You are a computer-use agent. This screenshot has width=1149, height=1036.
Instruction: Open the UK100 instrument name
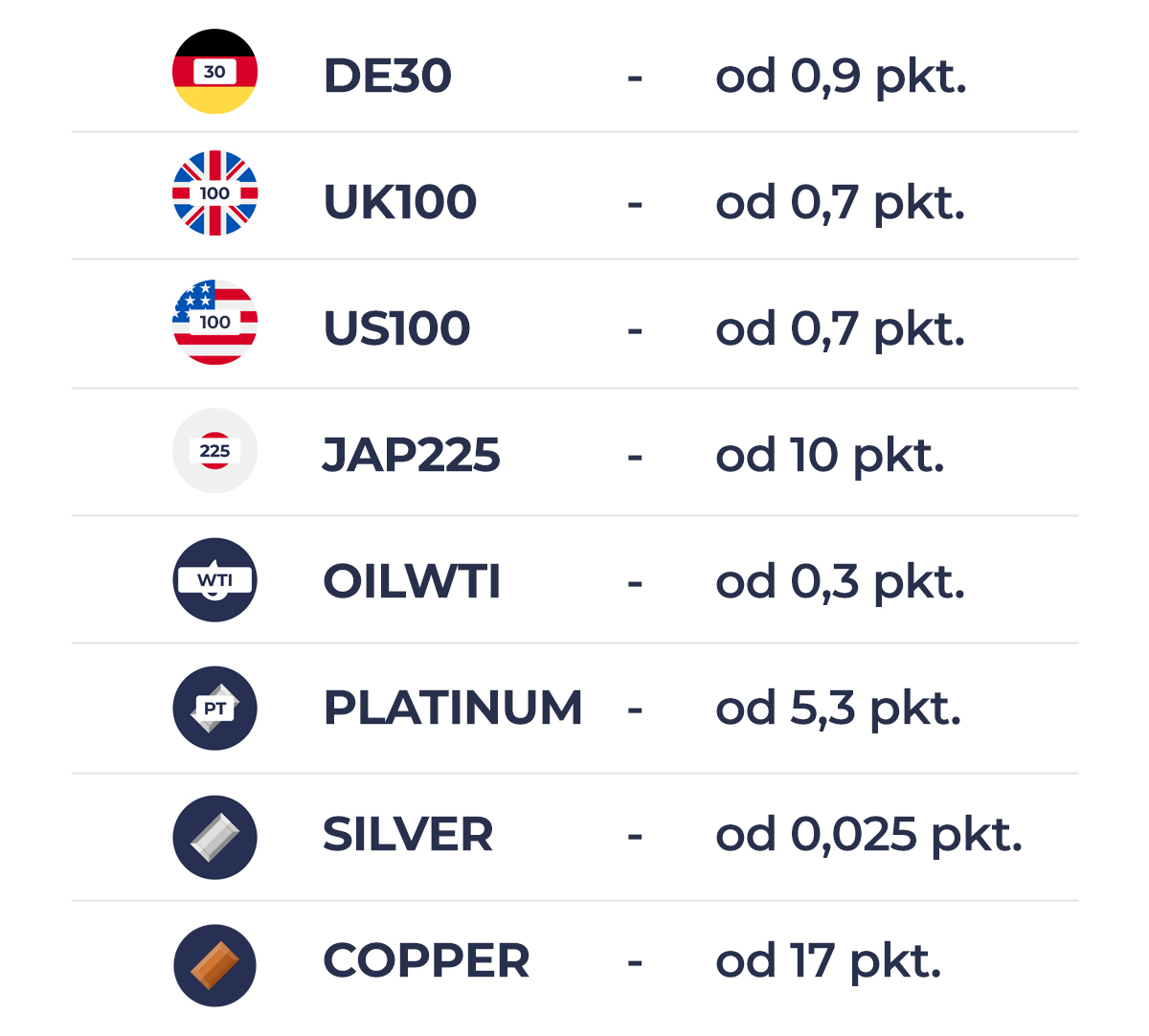point(400,202)
